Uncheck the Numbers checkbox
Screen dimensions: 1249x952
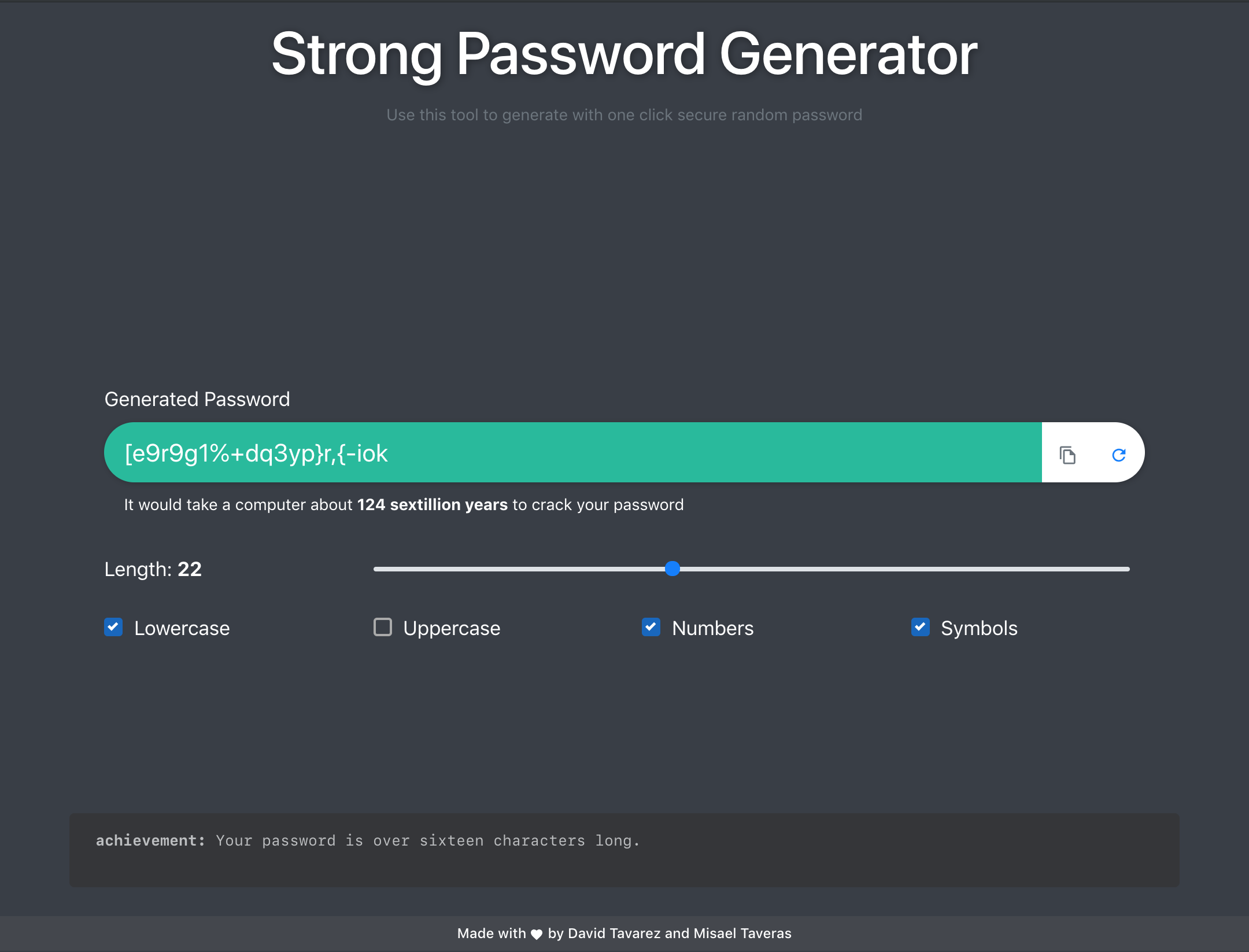[651, 627]
